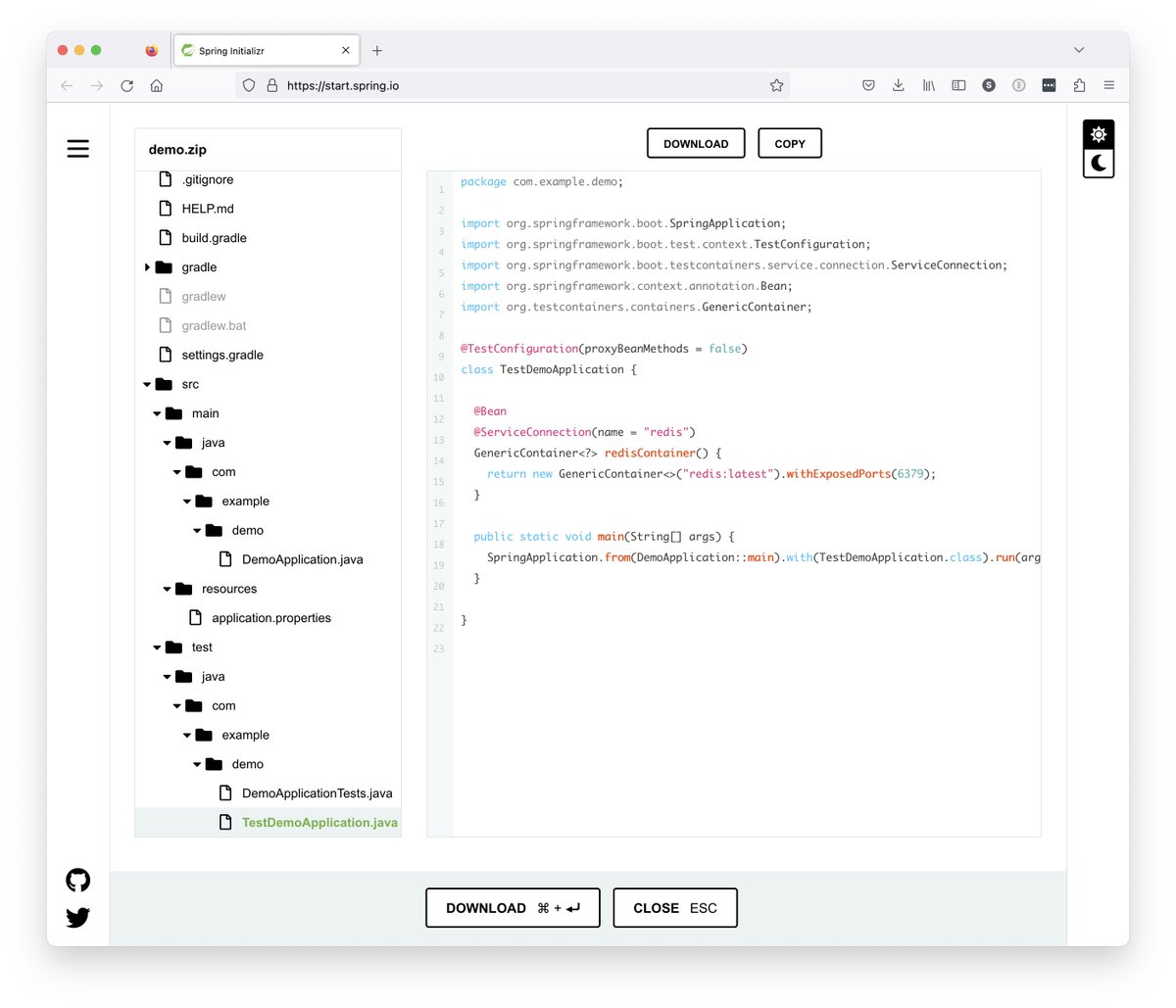Collapse the com folder under main
This screenshot has height=1008, width=1176.
coord(177,473)
